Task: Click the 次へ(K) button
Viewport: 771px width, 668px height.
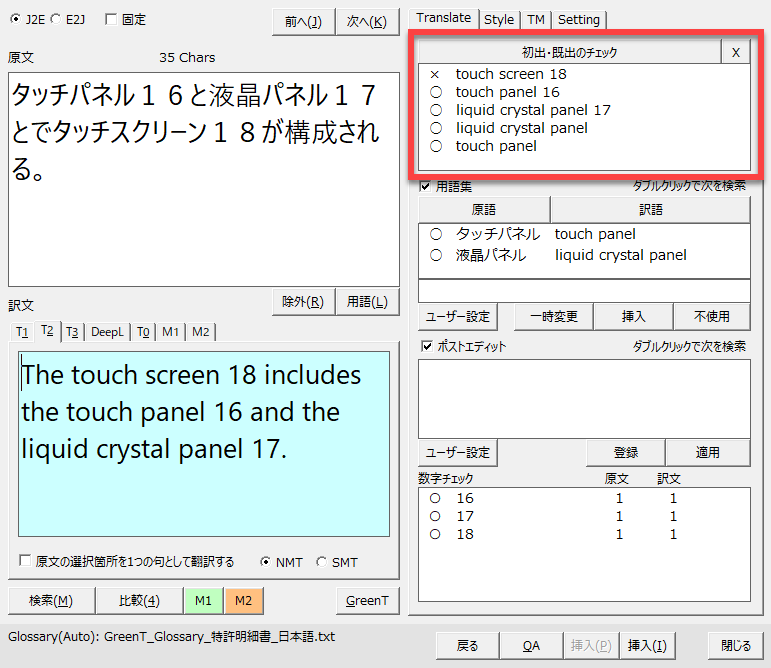Action: pyautogui.click(x=365, y=22)
